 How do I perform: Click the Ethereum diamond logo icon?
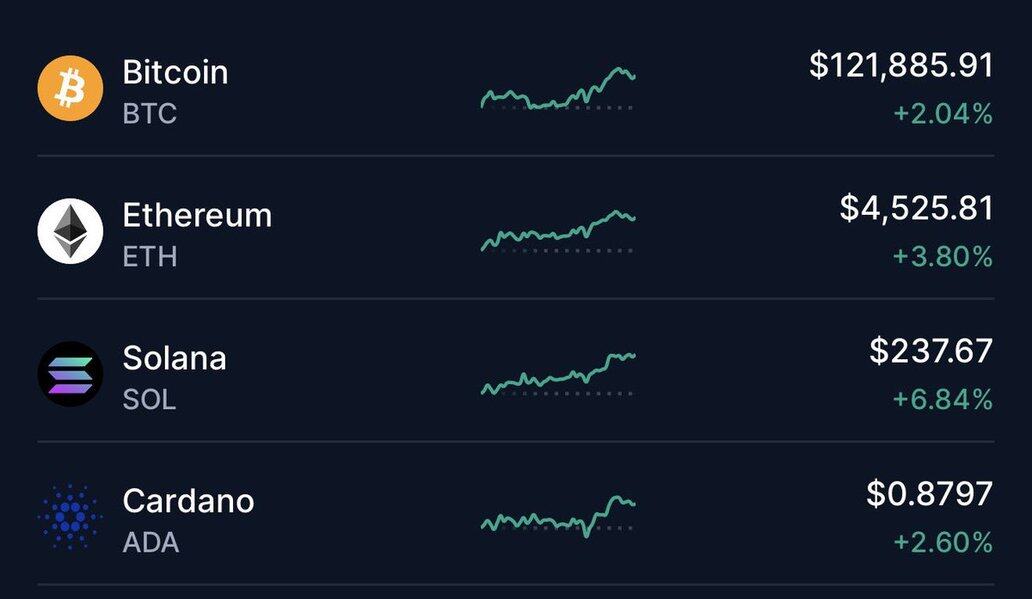[70, 231]
